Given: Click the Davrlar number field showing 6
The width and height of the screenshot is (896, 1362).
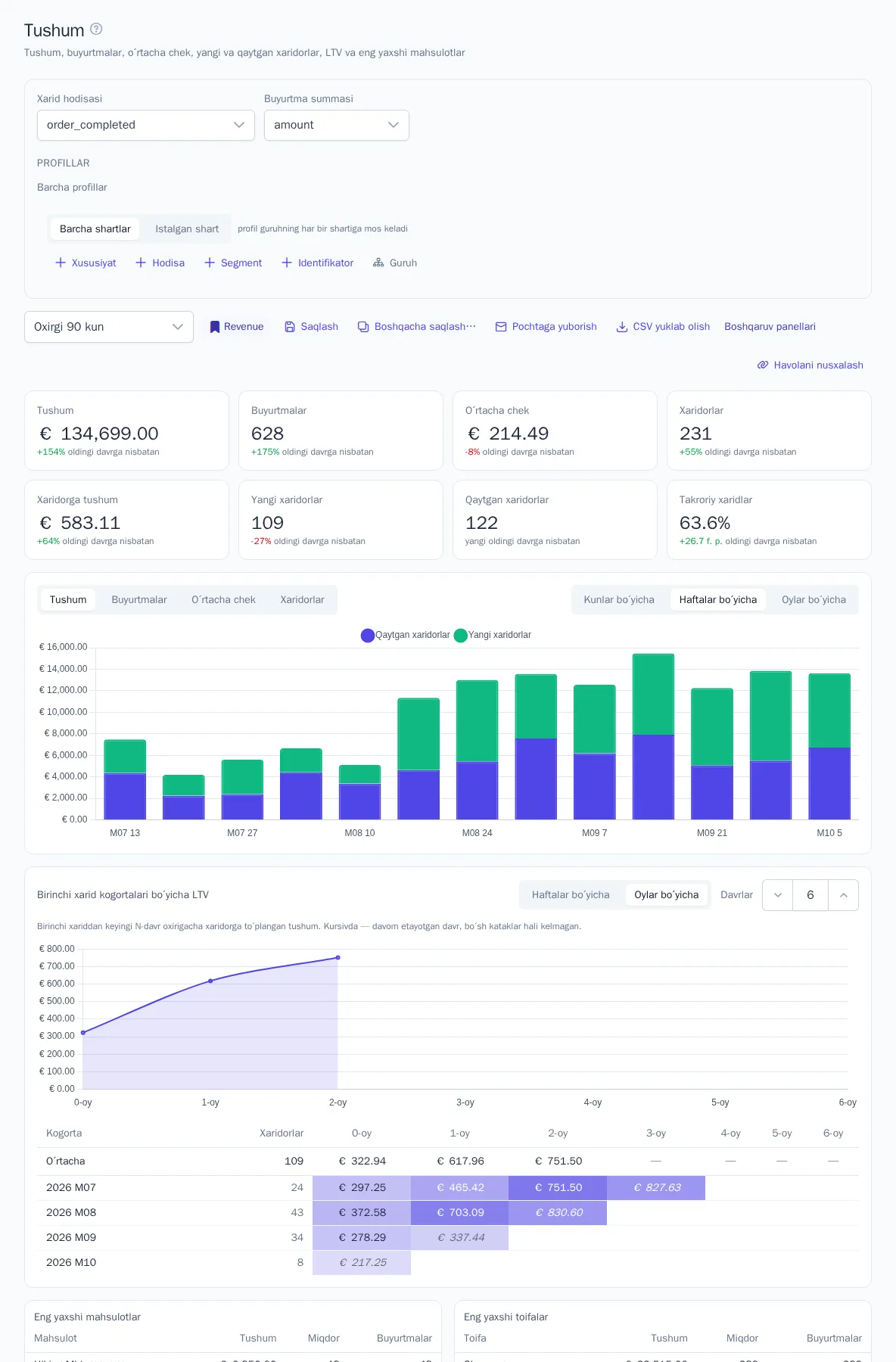Looking at the screenshot, I should pos(810,895).
